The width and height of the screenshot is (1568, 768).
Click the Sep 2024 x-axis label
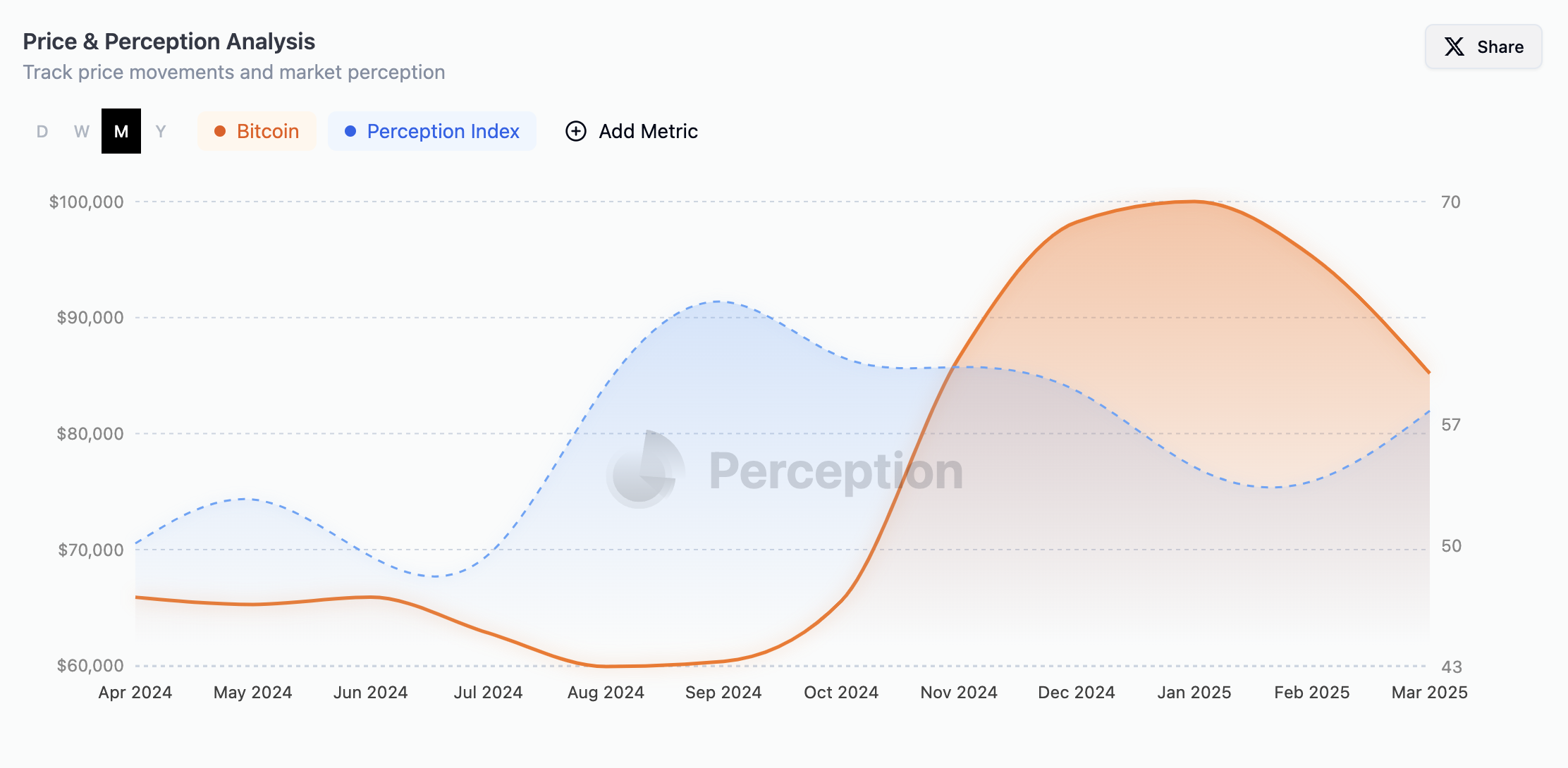723,693
